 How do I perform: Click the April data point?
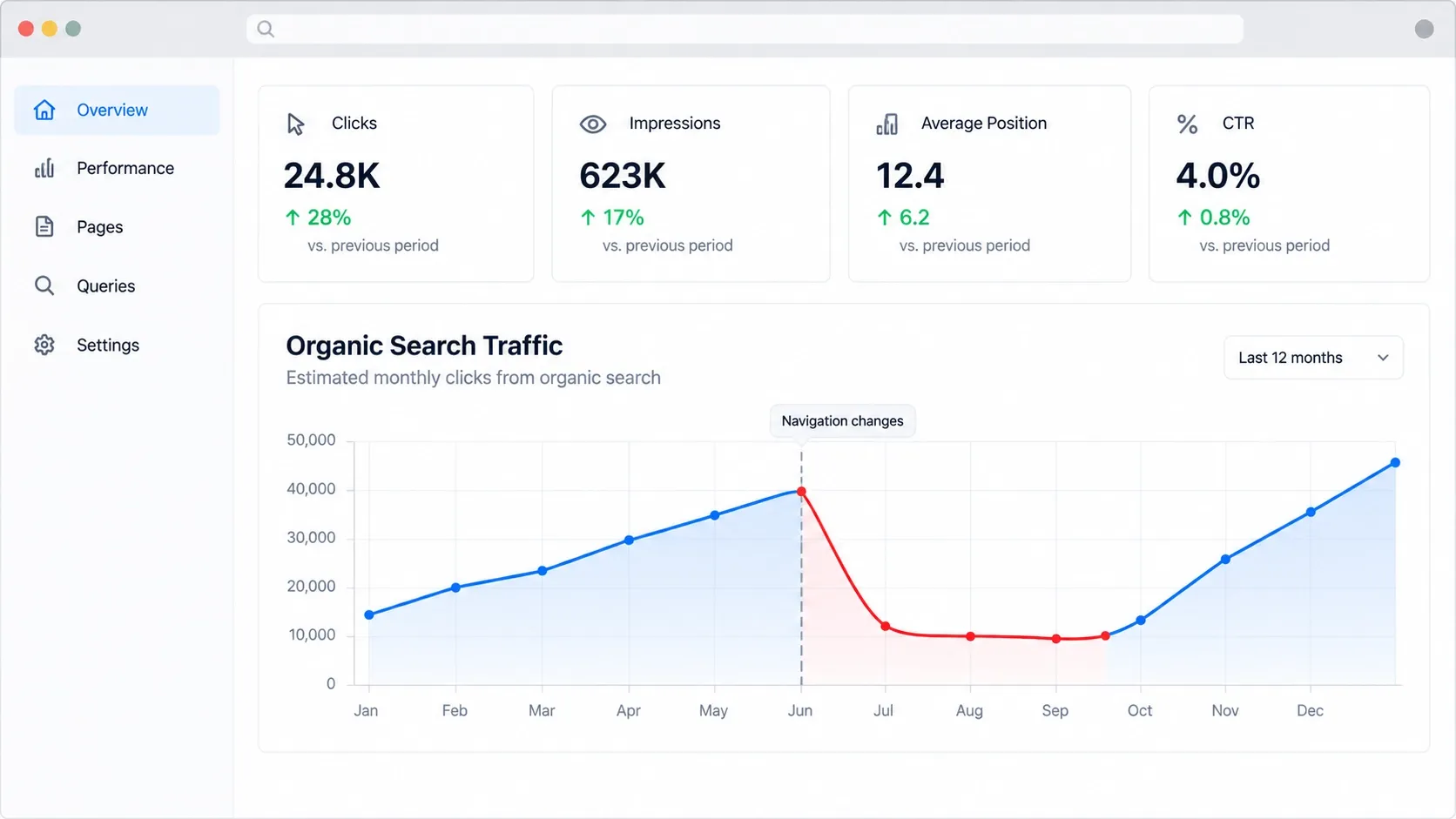(x=629, y=540)
